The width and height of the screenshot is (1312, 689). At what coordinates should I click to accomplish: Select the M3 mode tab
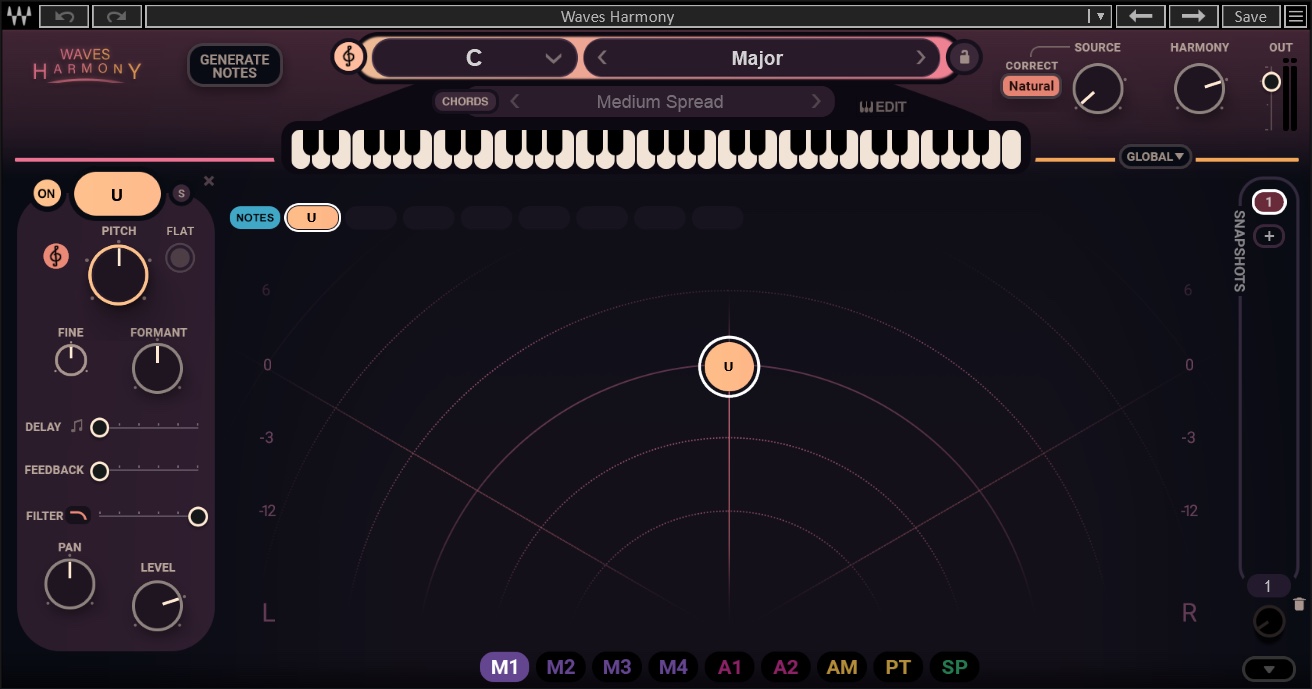(x=617, y=667)
